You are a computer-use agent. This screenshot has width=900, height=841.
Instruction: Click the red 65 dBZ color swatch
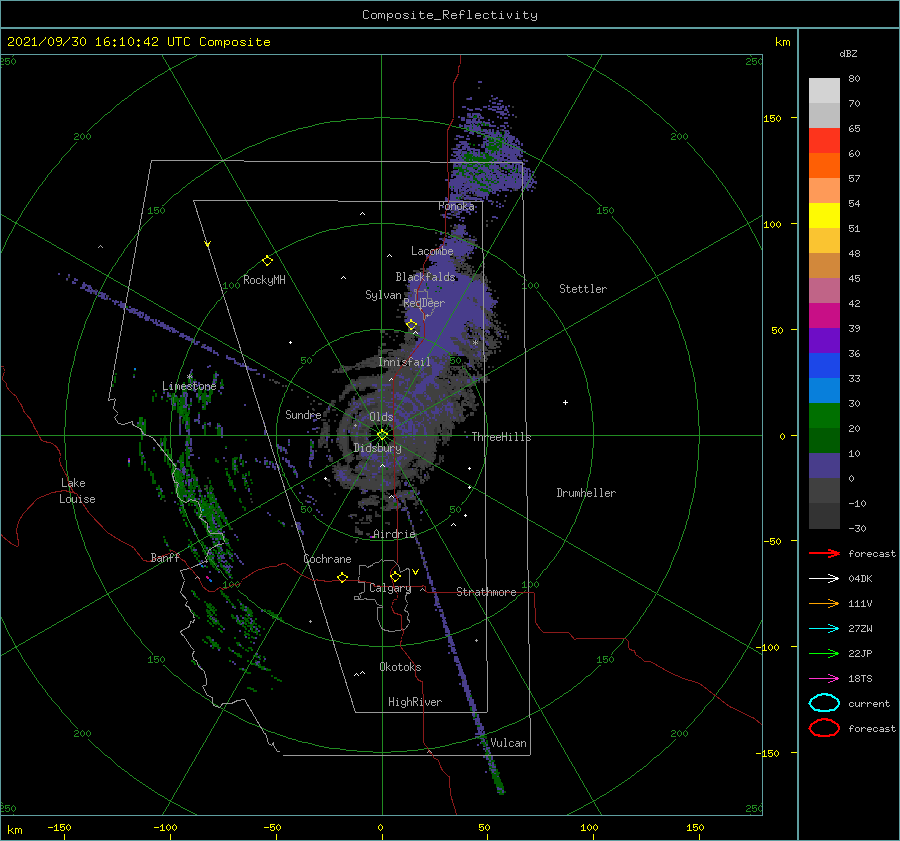coord(824,141)
